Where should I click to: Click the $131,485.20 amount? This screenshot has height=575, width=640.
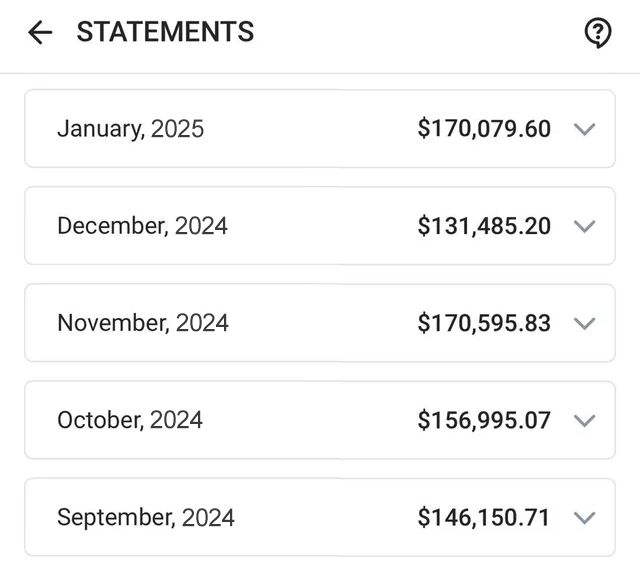(x=484, y=226)
